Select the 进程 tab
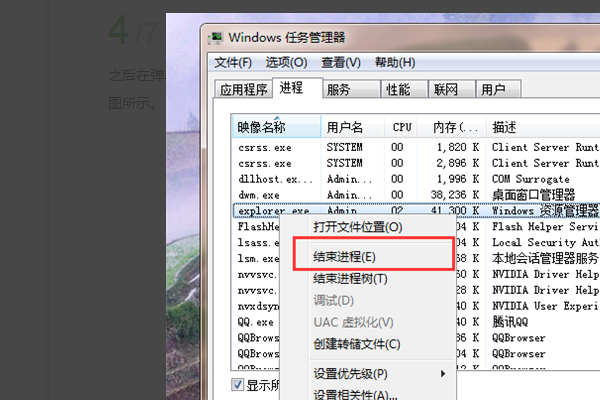Viewport: 600px width, 400px height. coord(297,88)
